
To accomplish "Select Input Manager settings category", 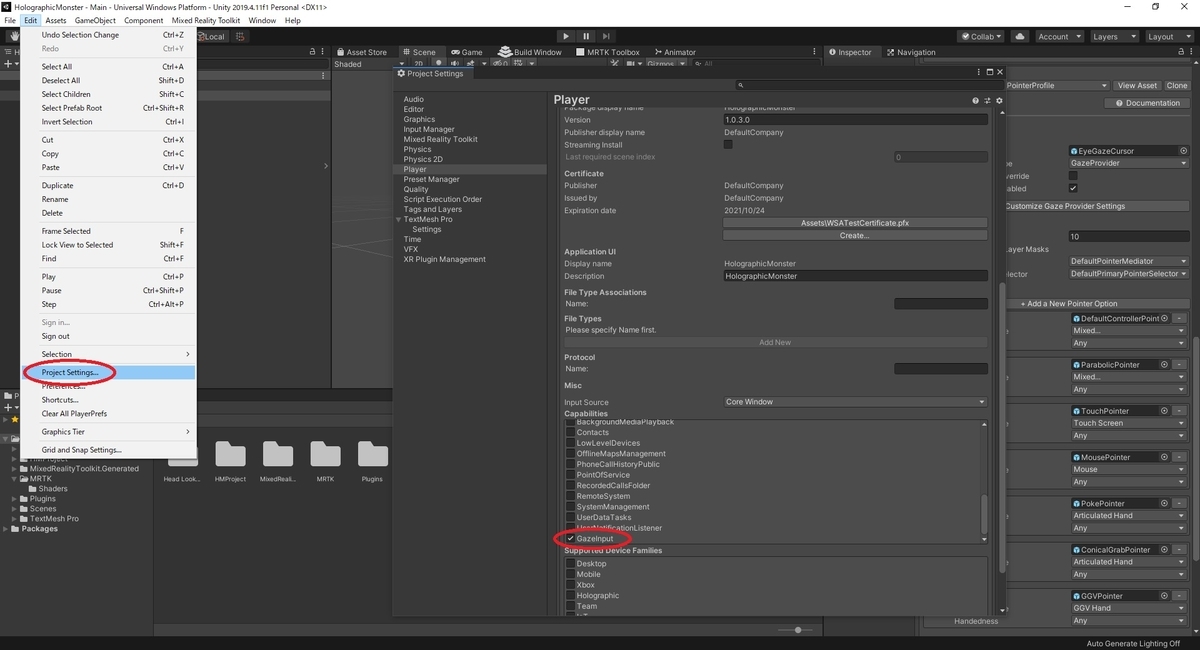I will [x=429, y=129].
